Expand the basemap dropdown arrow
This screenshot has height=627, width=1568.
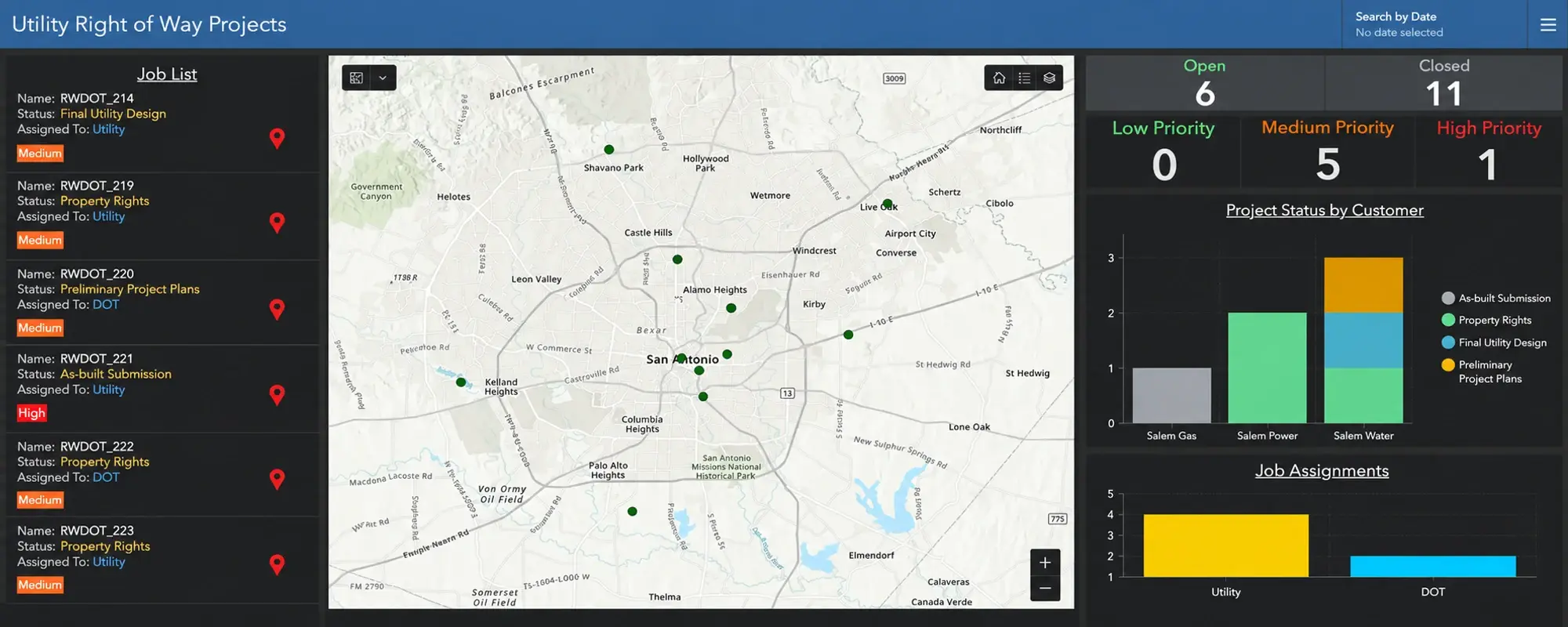coord(383,78)
